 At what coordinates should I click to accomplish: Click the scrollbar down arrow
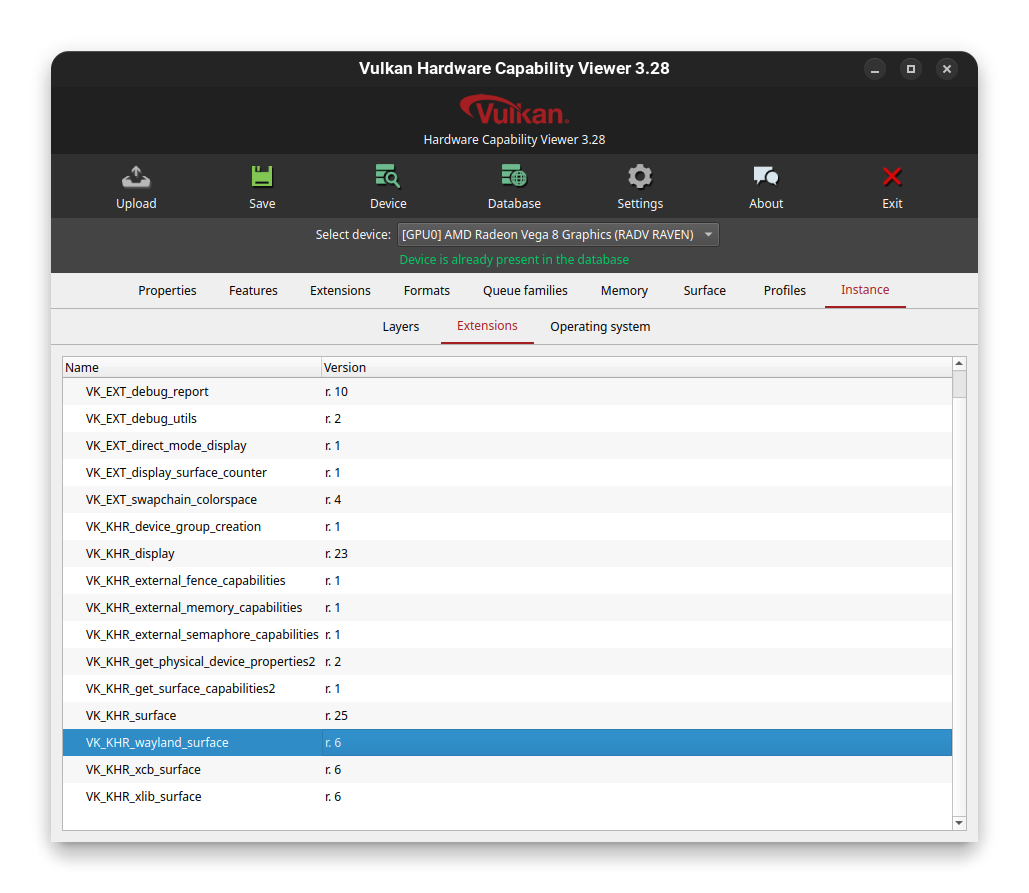(959, 822)
